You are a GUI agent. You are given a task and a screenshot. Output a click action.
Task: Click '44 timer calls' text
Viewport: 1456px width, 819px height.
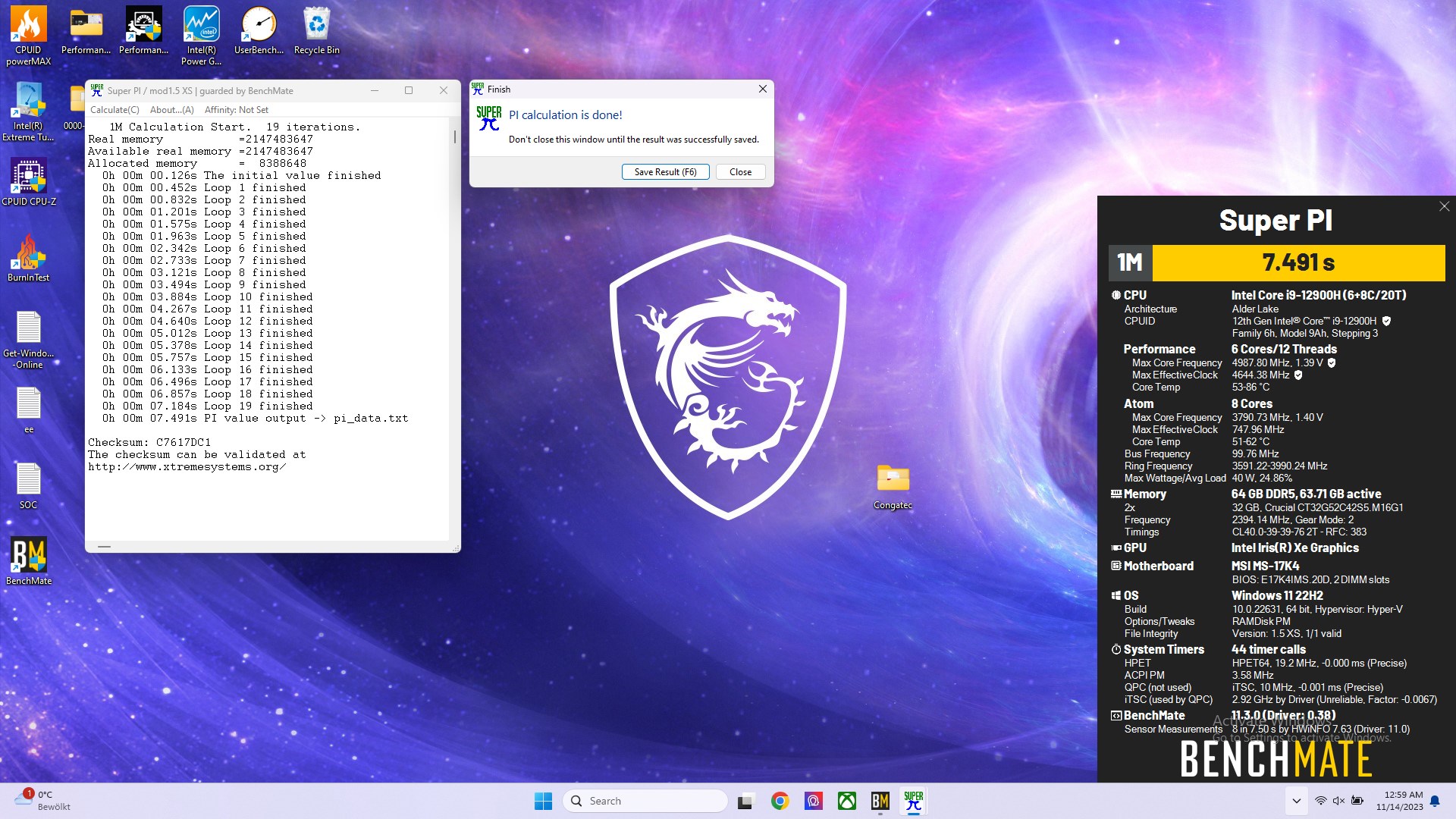(x=1268, y=649)
